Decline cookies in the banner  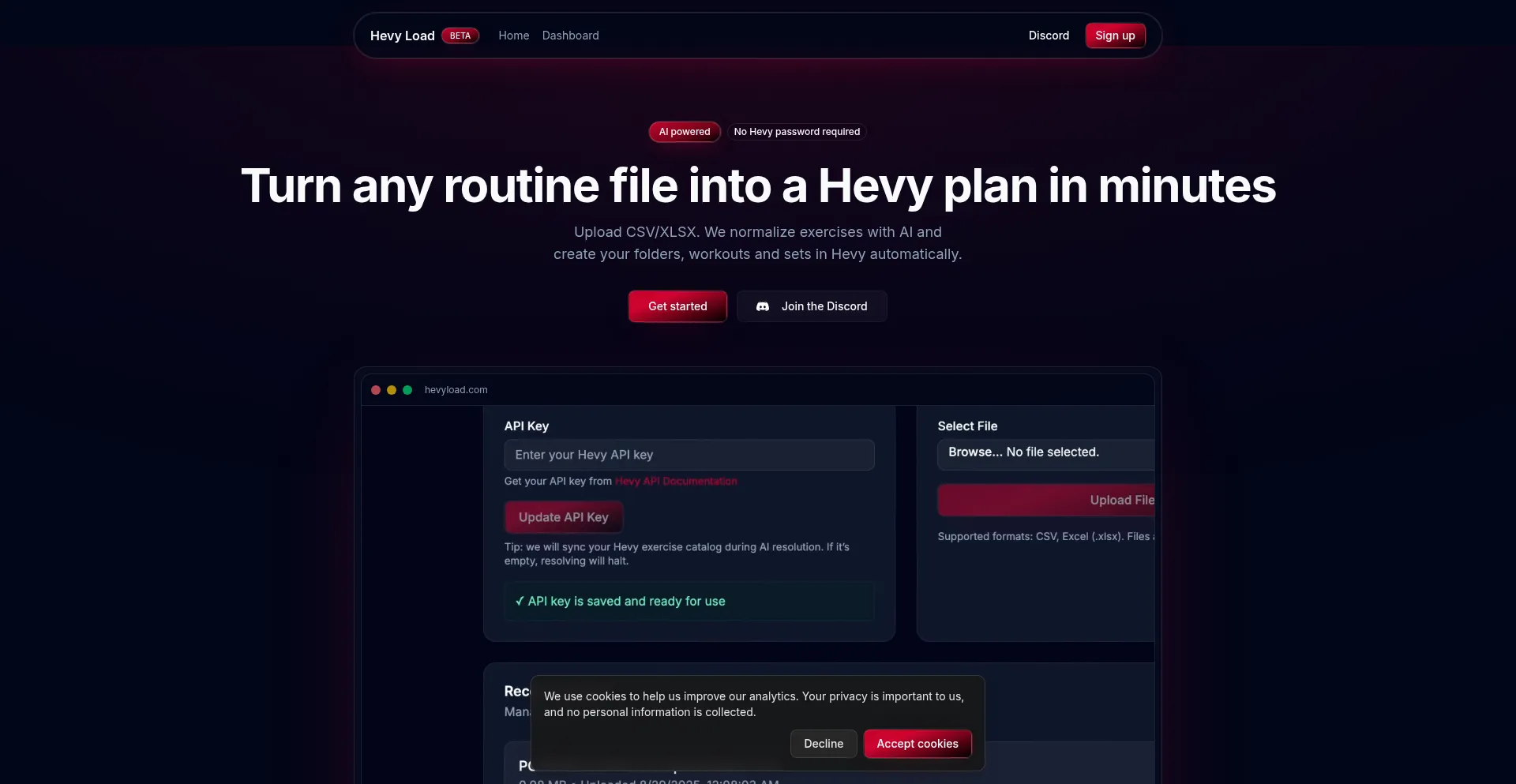[x=824, y=744]
